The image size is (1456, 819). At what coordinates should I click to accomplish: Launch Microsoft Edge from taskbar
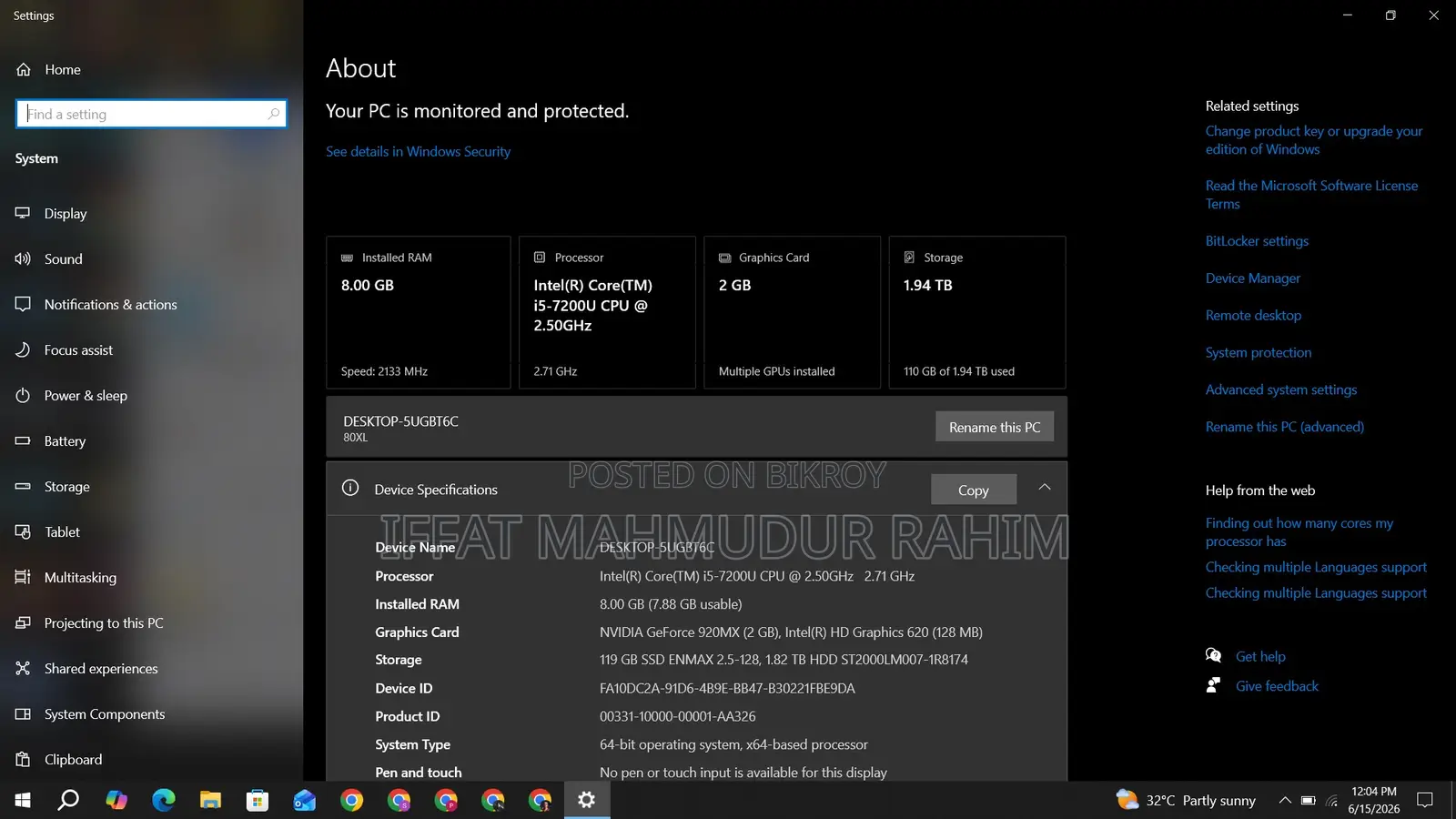click(164, 800)
